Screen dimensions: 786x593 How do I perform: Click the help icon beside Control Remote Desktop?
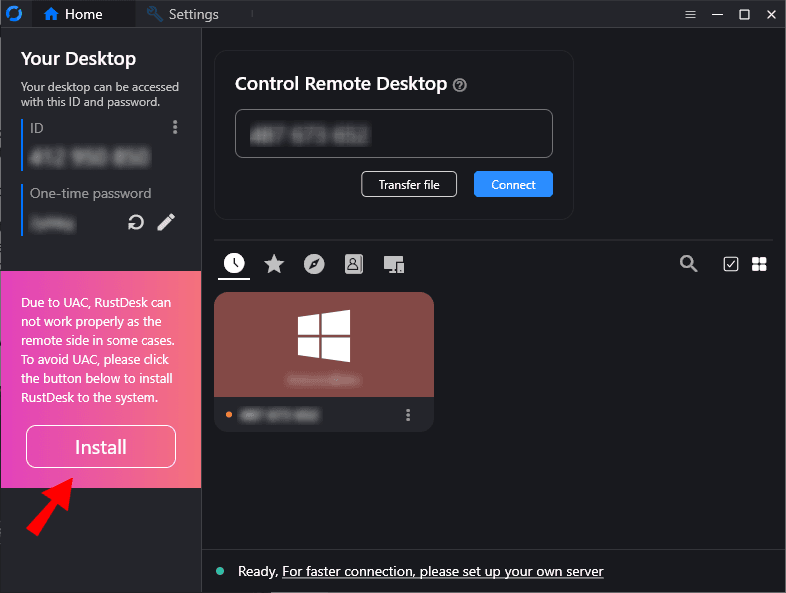(460, 85)
